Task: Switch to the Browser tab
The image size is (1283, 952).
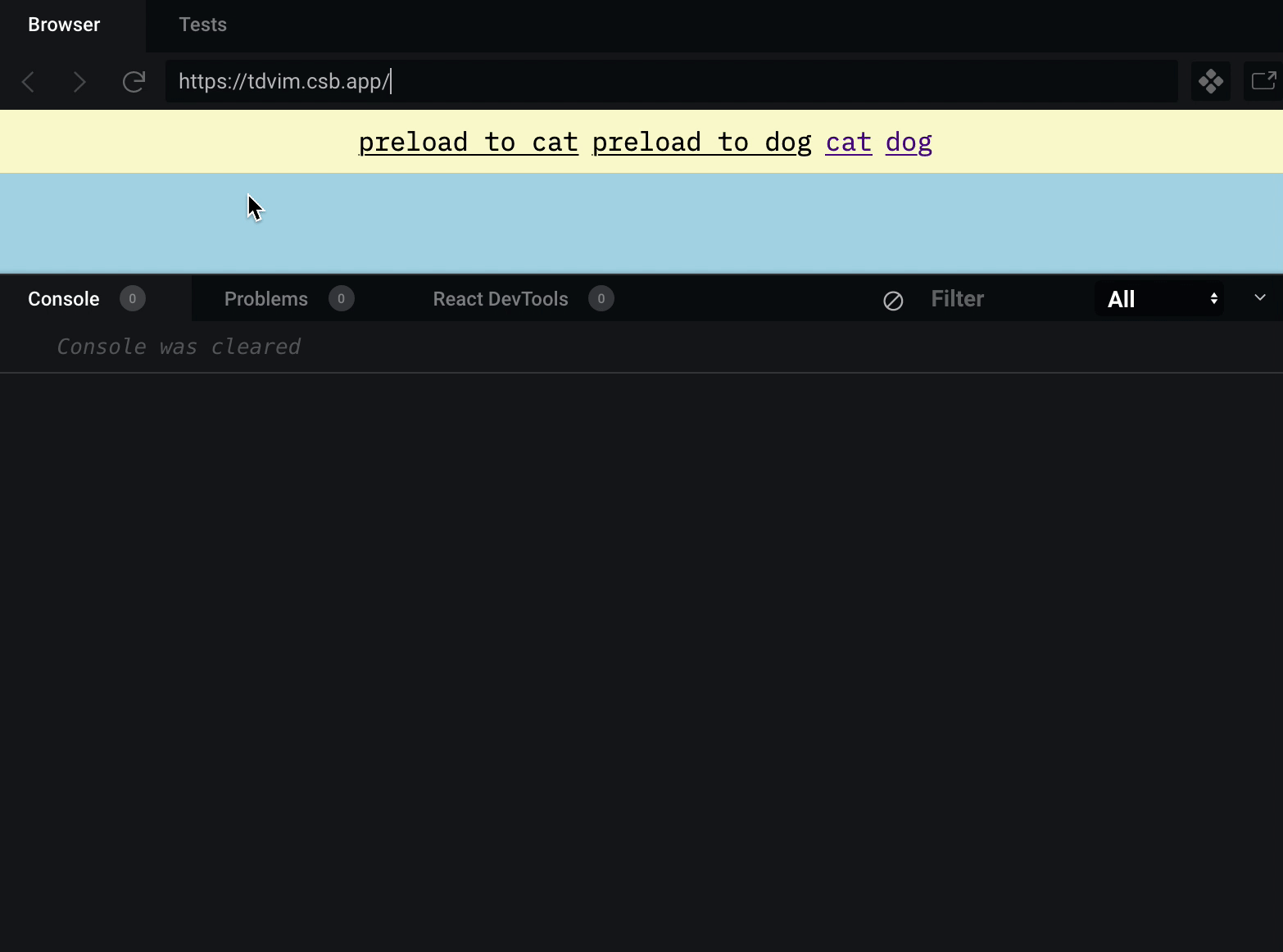Action: click(64, 25)
